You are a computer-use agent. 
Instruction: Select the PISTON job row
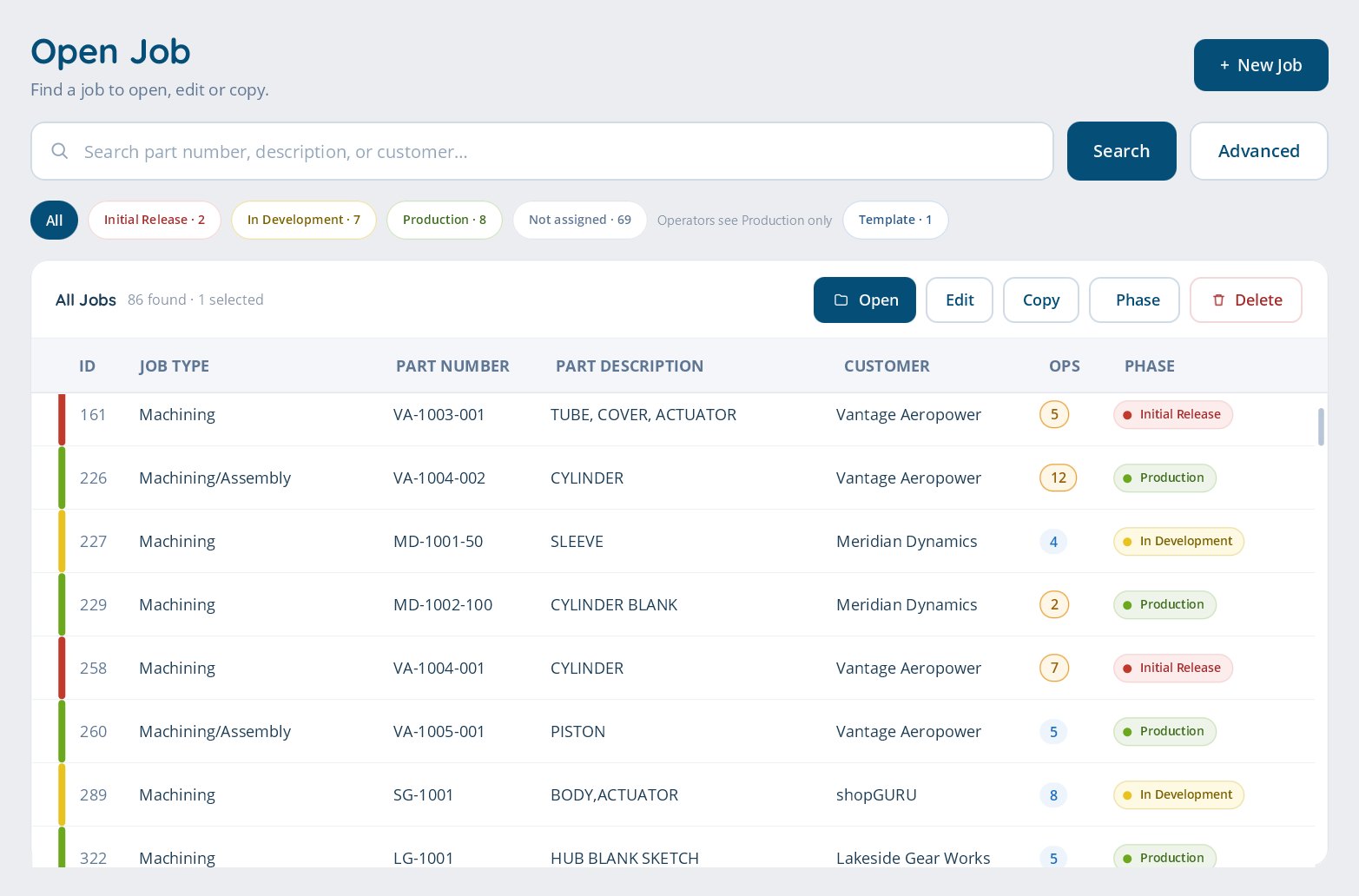tap(673, 732)
